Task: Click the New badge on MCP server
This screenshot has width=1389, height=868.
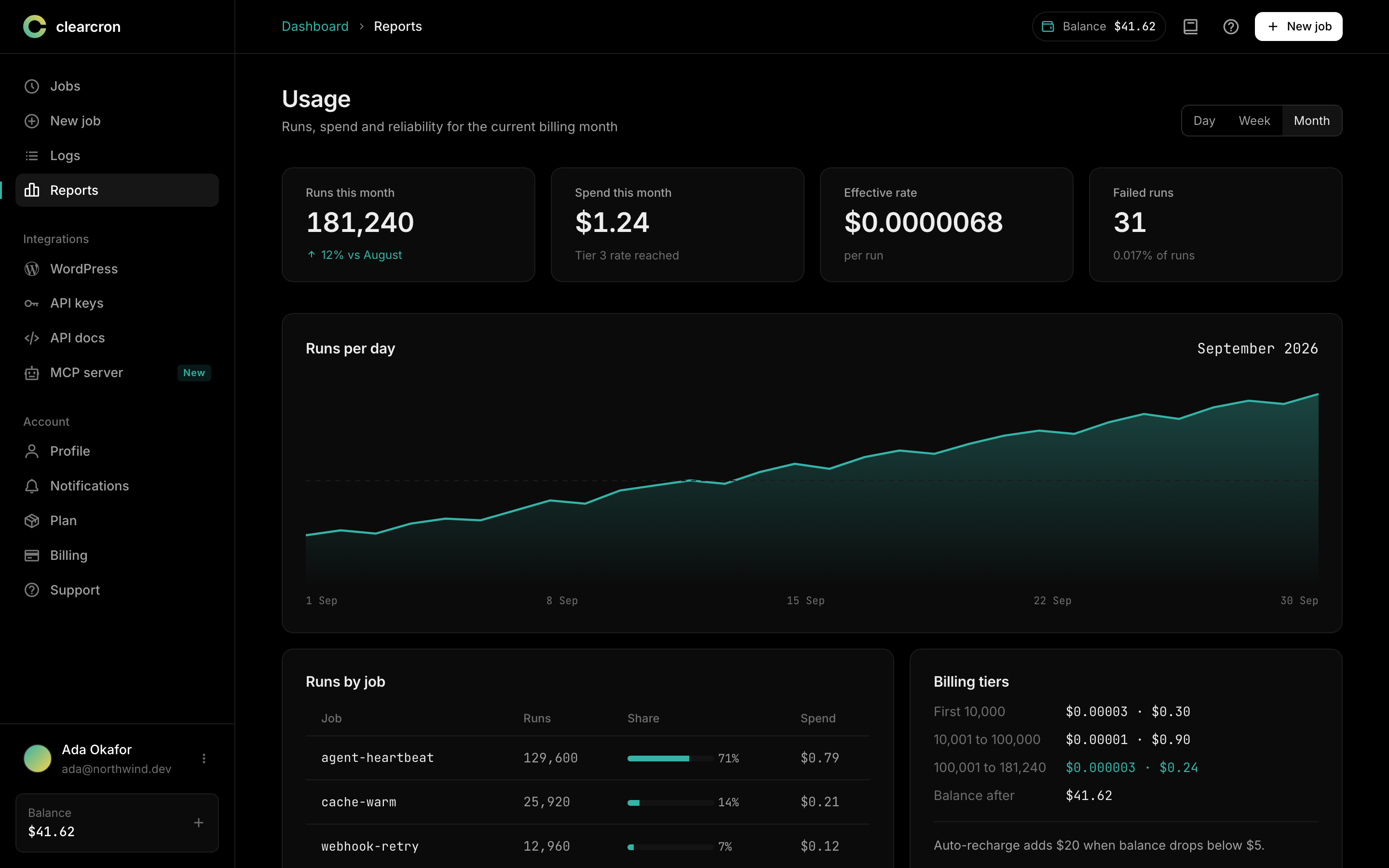Action: 194,373
